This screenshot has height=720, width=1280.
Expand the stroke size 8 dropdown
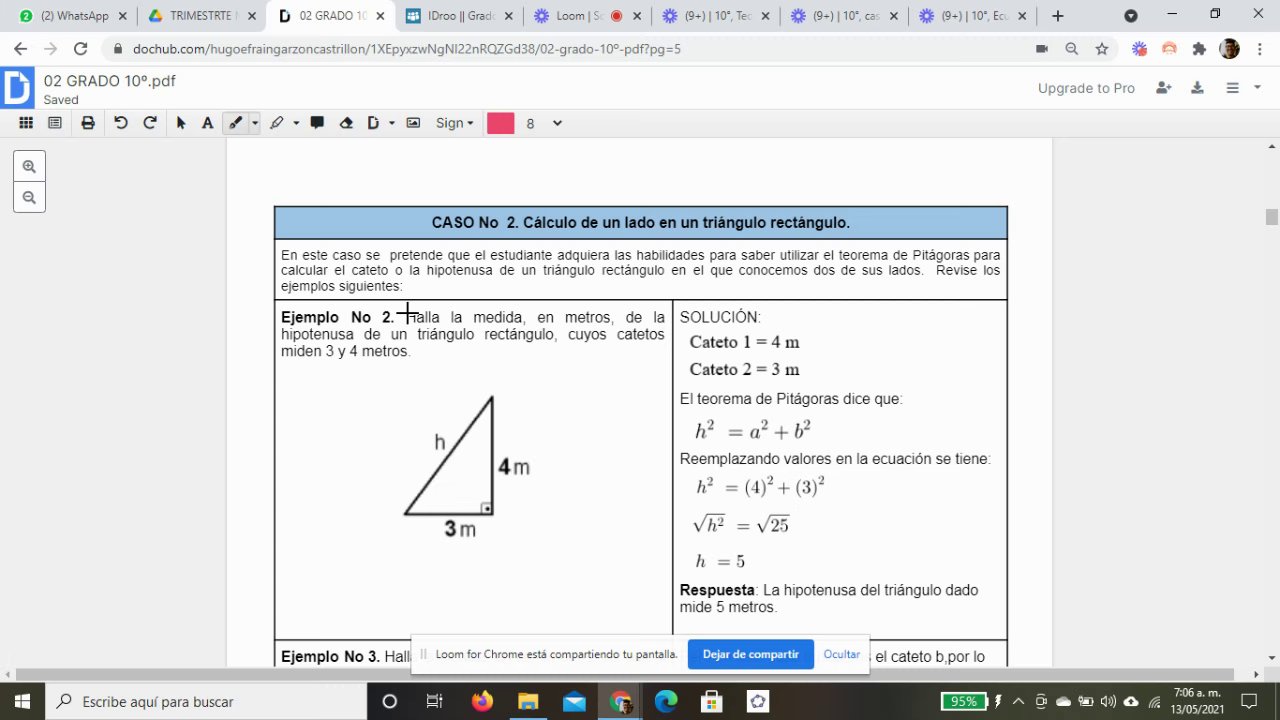coord(557,123)
